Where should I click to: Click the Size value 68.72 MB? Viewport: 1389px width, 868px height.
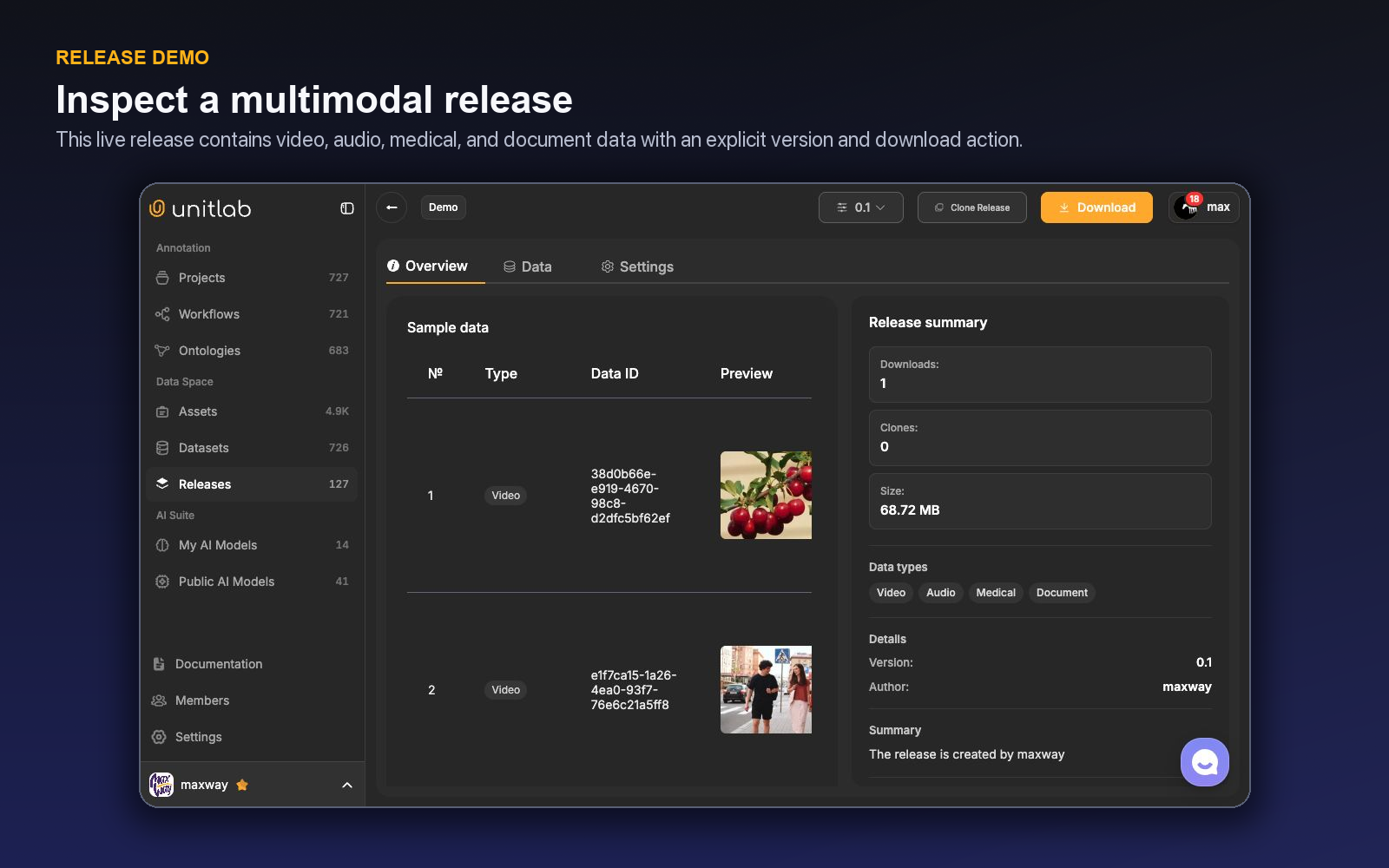point(910,510)
